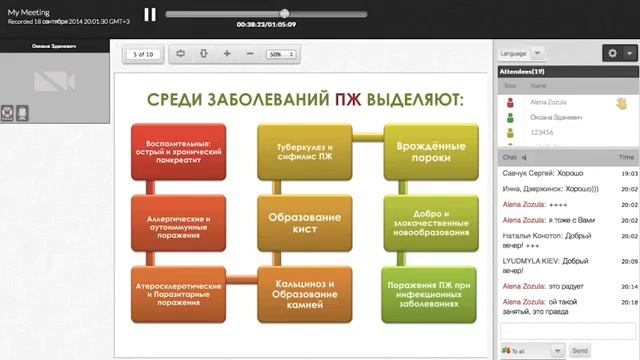Click the 'My Meeting' title text
The image size is (640, 360).
click(29, 12)
